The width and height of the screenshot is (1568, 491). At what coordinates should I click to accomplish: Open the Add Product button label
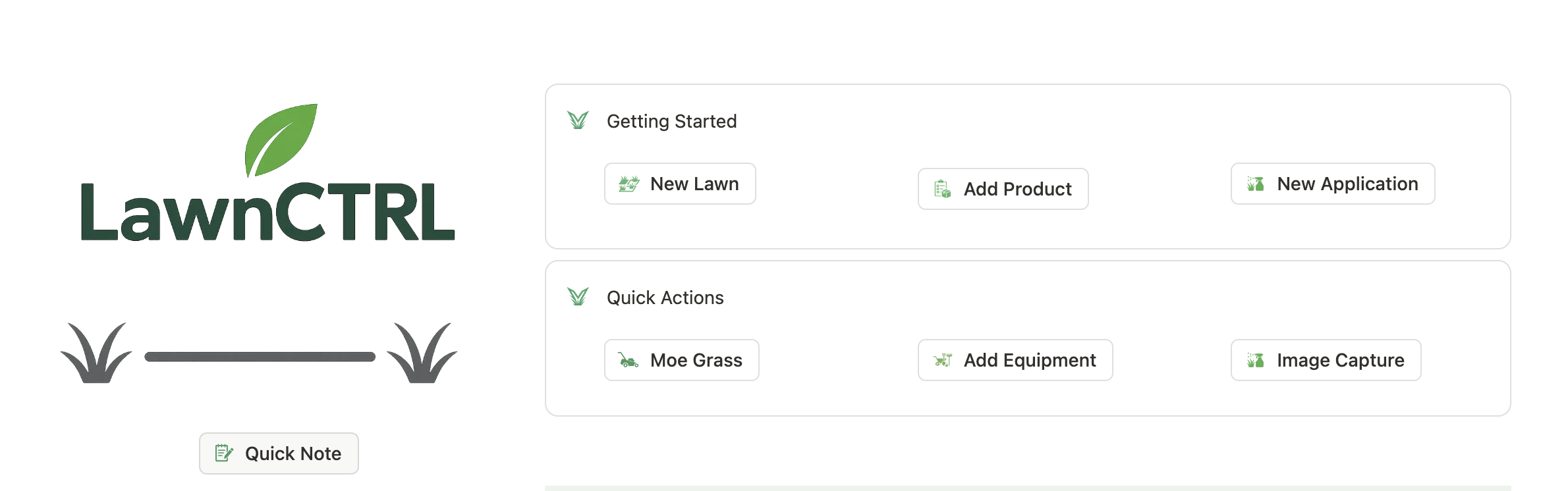(1017, 190)
